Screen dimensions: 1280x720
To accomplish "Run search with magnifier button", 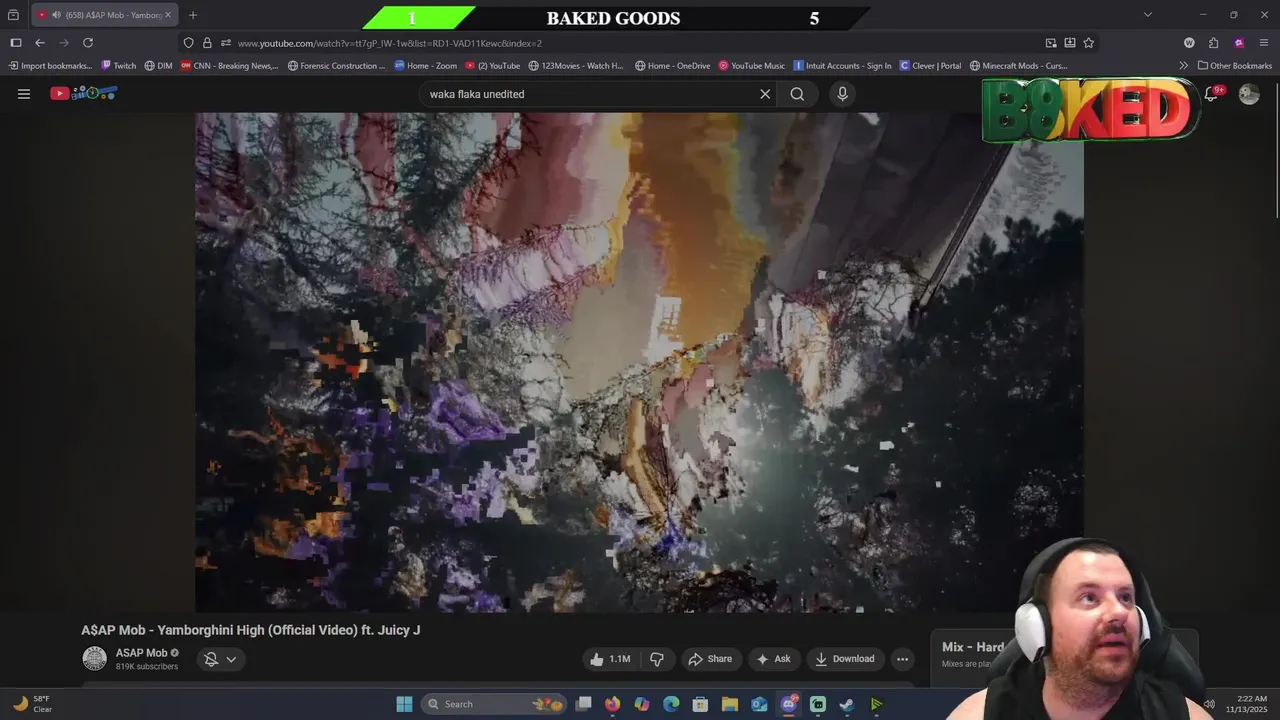I will [797, 94].
